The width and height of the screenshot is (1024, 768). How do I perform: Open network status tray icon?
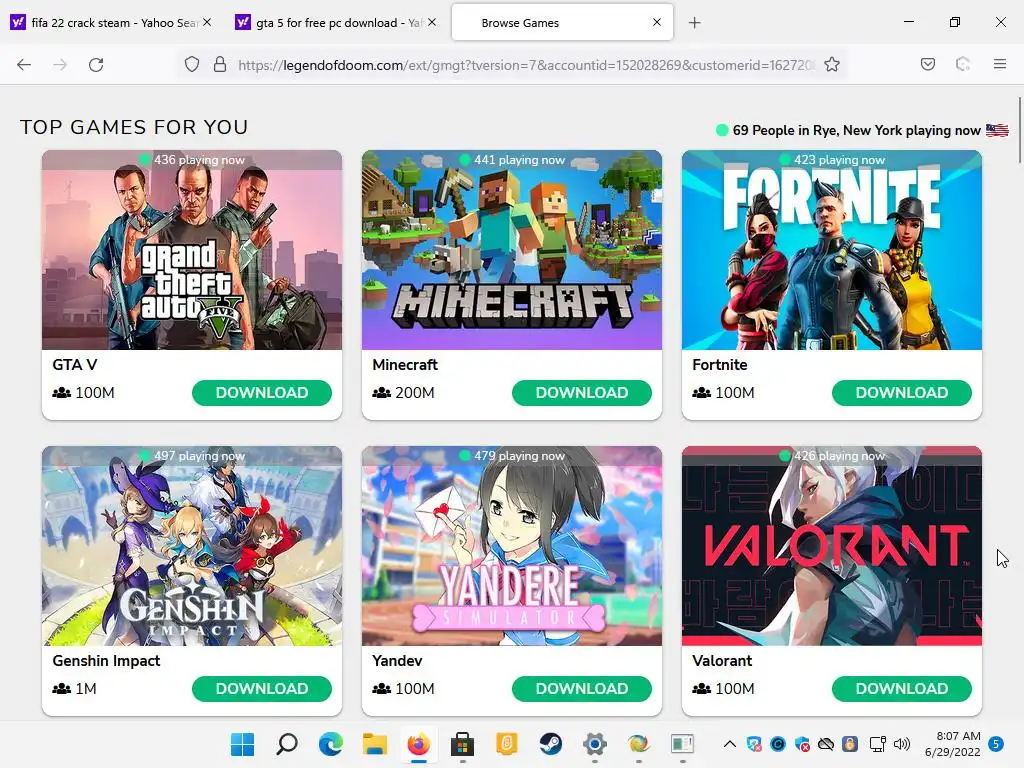click(878, 744)
